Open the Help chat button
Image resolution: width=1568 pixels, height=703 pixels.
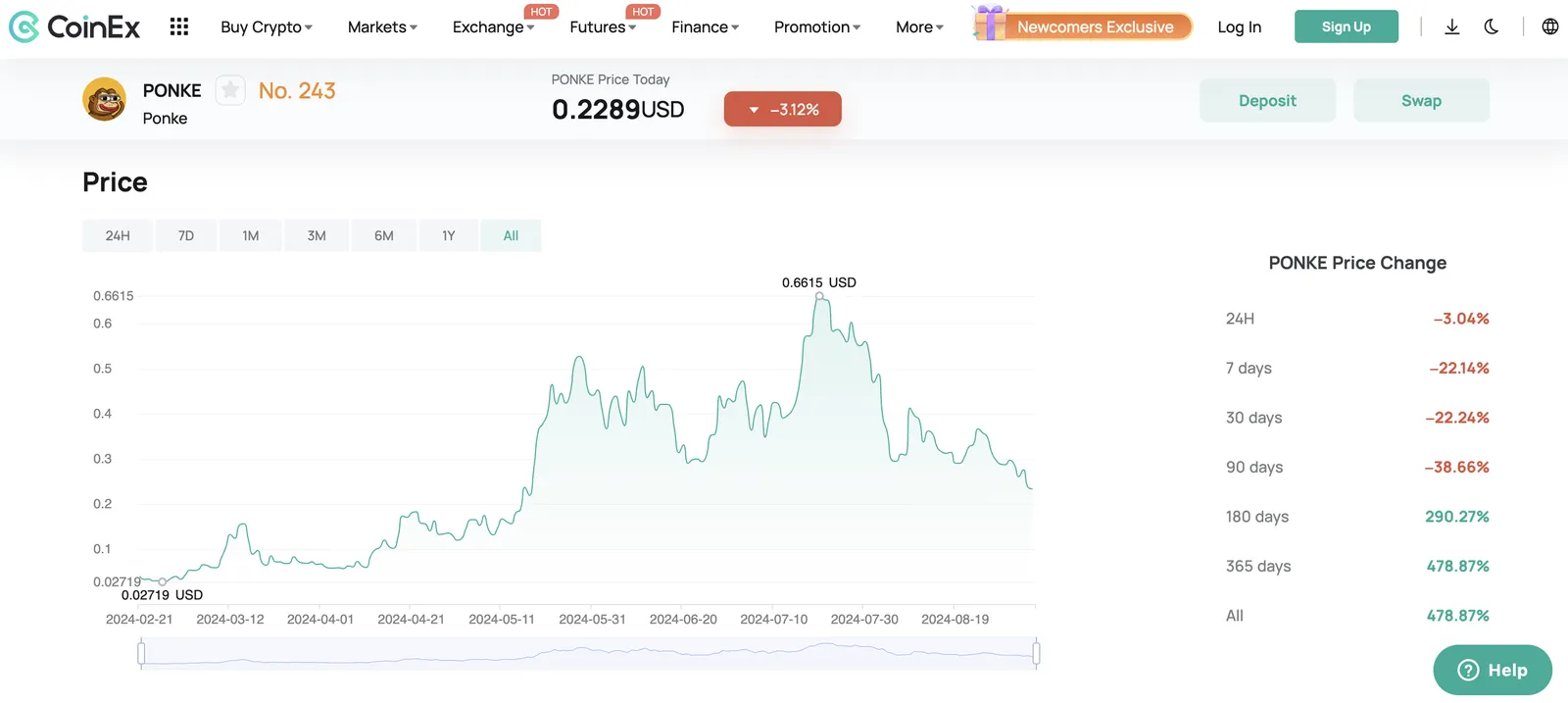pyautogui.click(x=1493, y=670)
